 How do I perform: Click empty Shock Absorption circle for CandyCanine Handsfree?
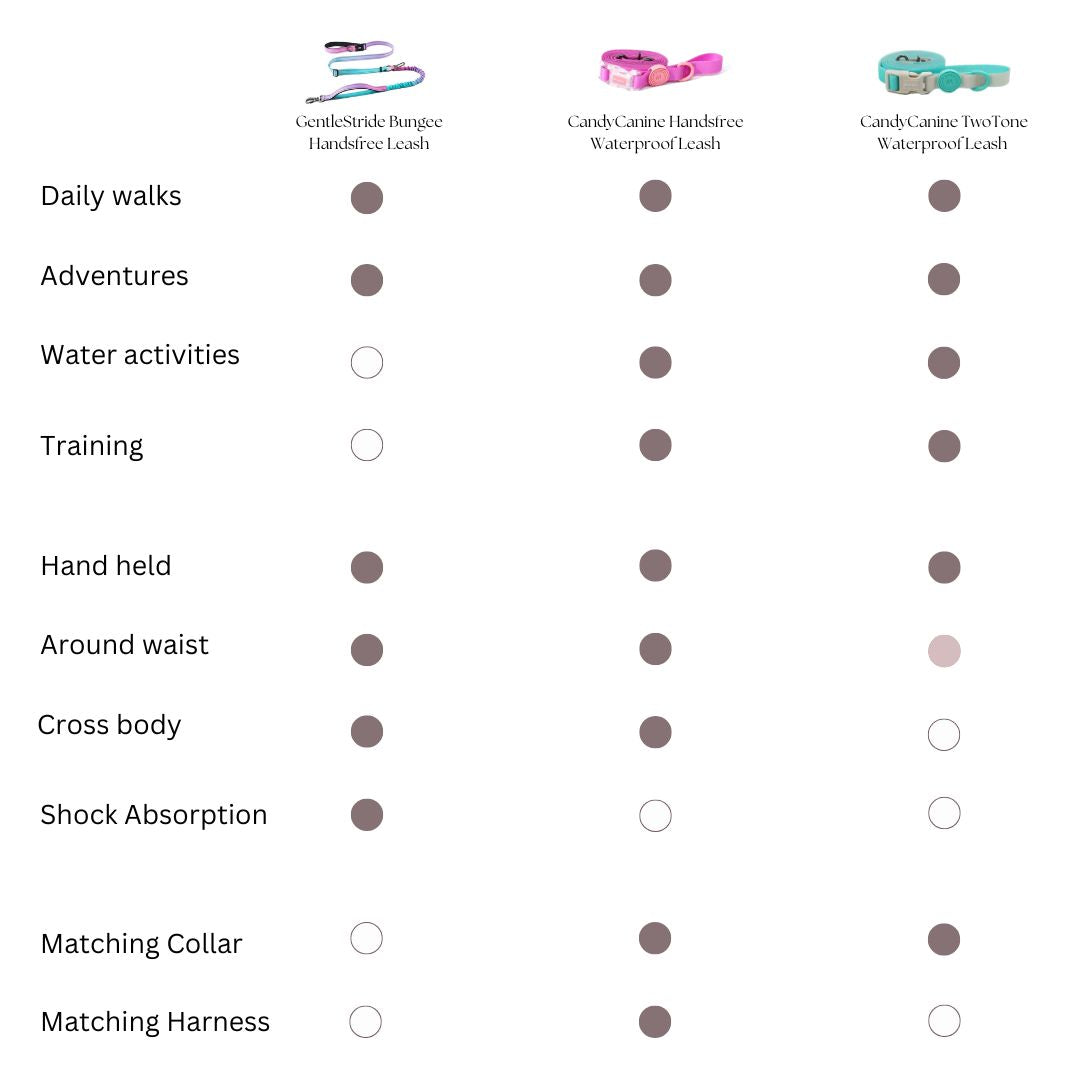(655, 816)
